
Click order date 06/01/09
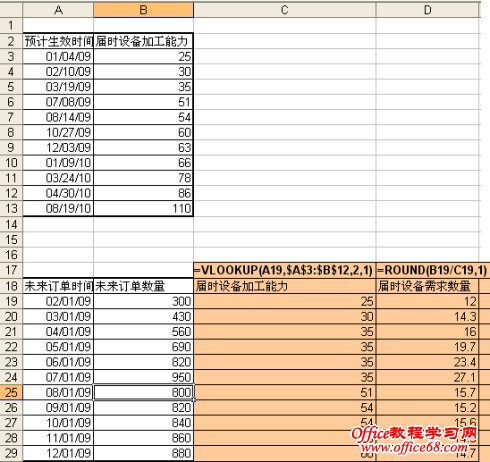[x=58, y=362]
